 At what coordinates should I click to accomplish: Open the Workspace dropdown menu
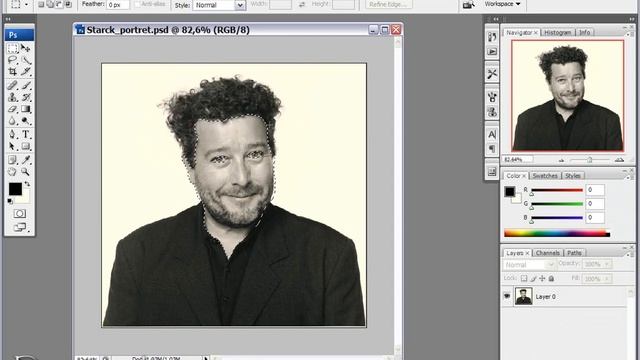coord(502,4)
